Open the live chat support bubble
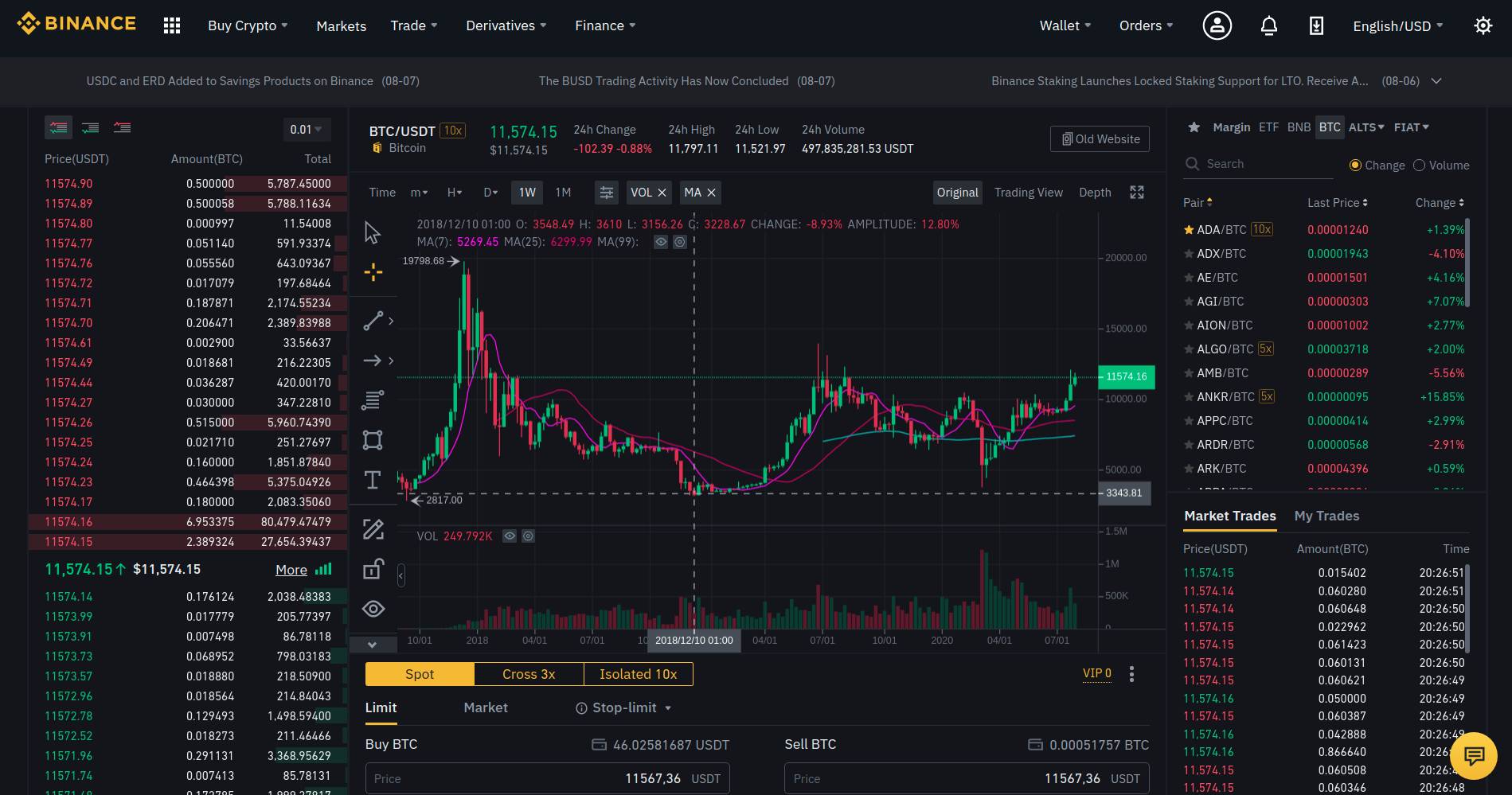This screenshot has width=1512, height=795. [x=1474, y=755]
